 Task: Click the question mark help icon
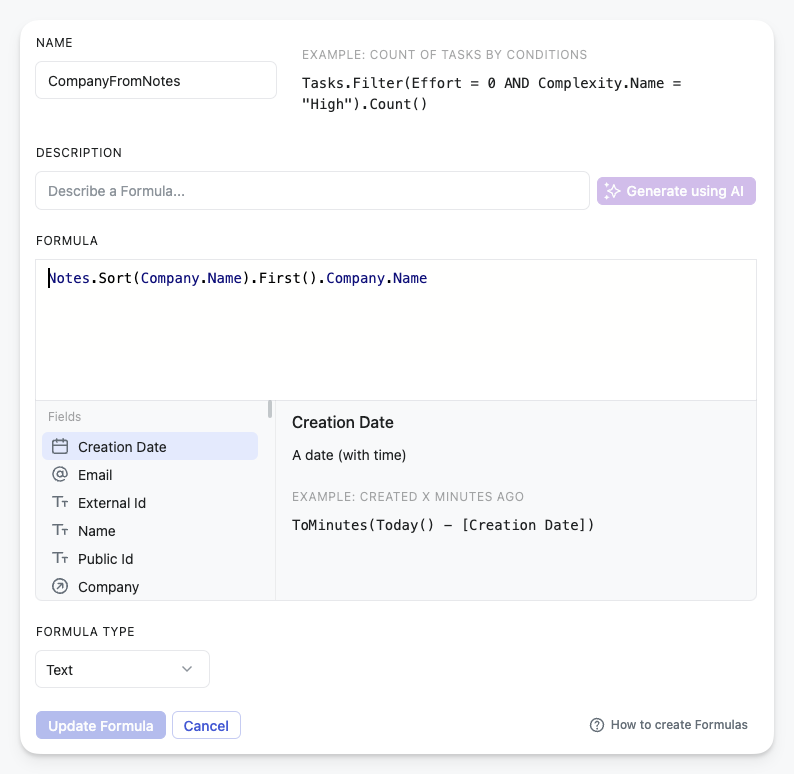(x=597, y=725)
